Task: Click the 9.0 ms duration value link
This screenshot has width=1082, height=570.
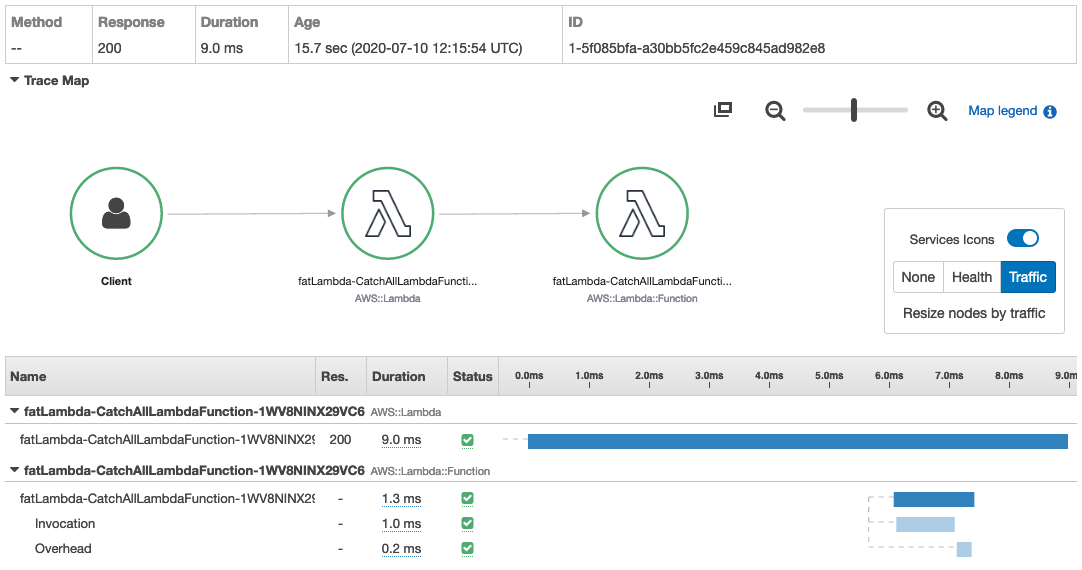Action: tap(401, 440)
